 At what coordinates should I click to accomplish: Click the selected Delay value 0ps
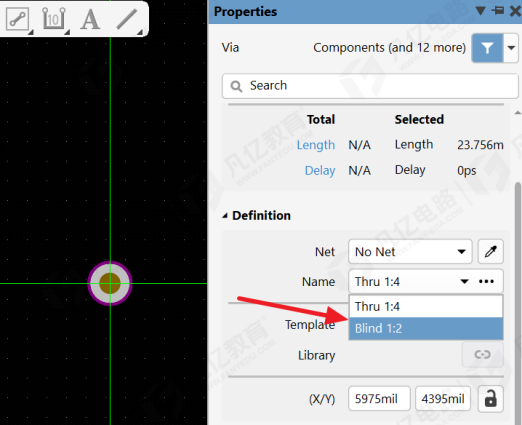coord(467,170)
